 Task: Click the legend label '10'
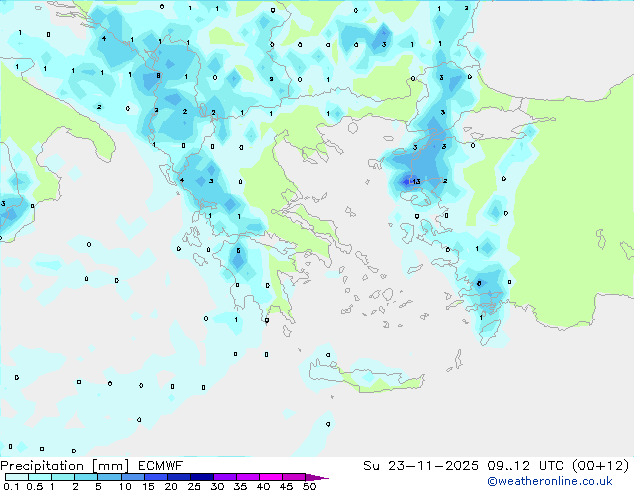pos(125,486)
